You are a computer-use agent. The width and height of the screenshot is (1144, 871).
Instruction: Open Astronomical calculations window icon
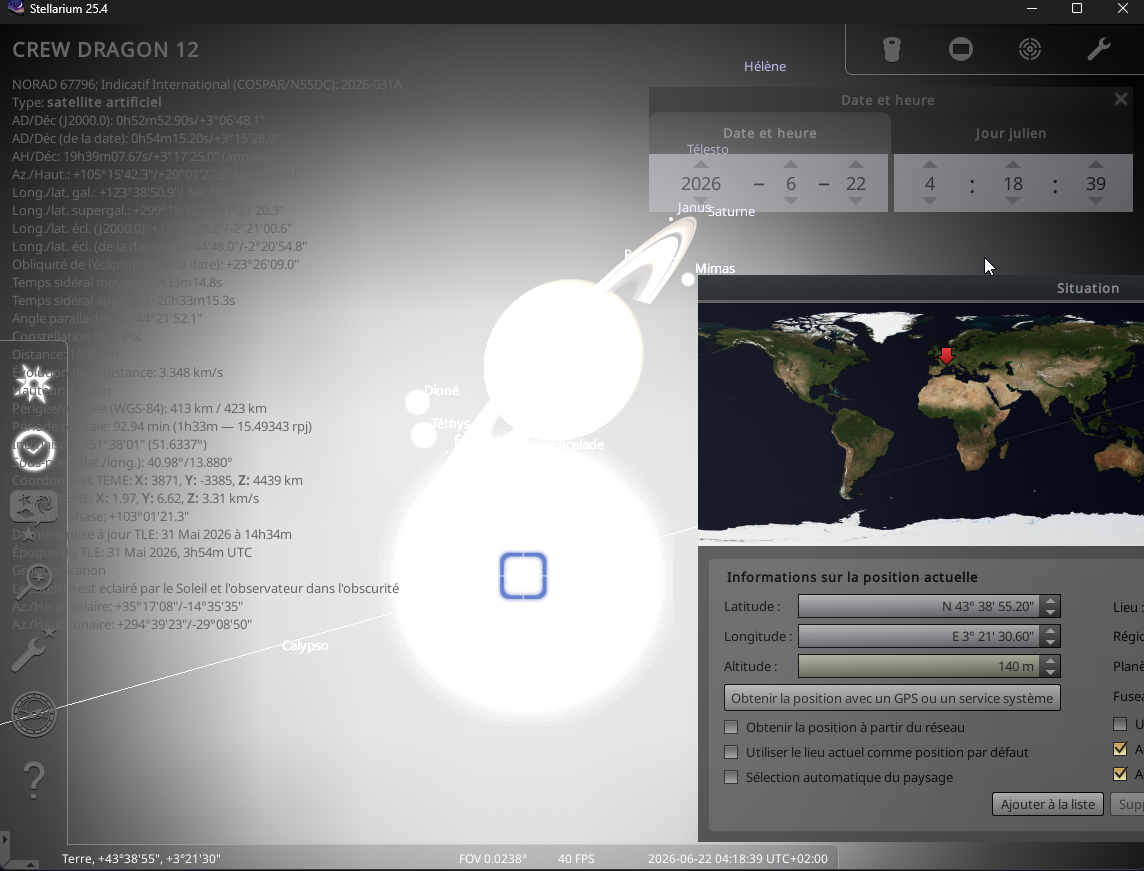click(34, 713)
